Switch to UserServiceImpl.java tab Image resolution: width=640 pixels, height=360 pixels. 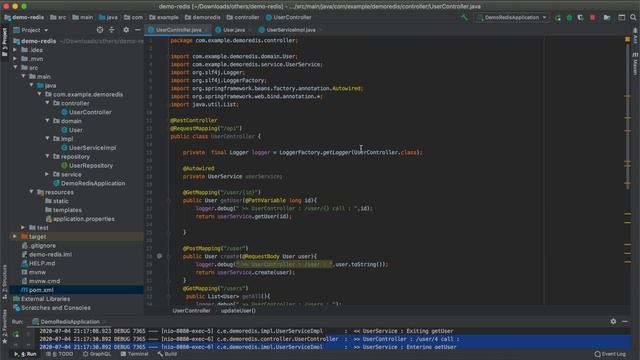point(291,30)
